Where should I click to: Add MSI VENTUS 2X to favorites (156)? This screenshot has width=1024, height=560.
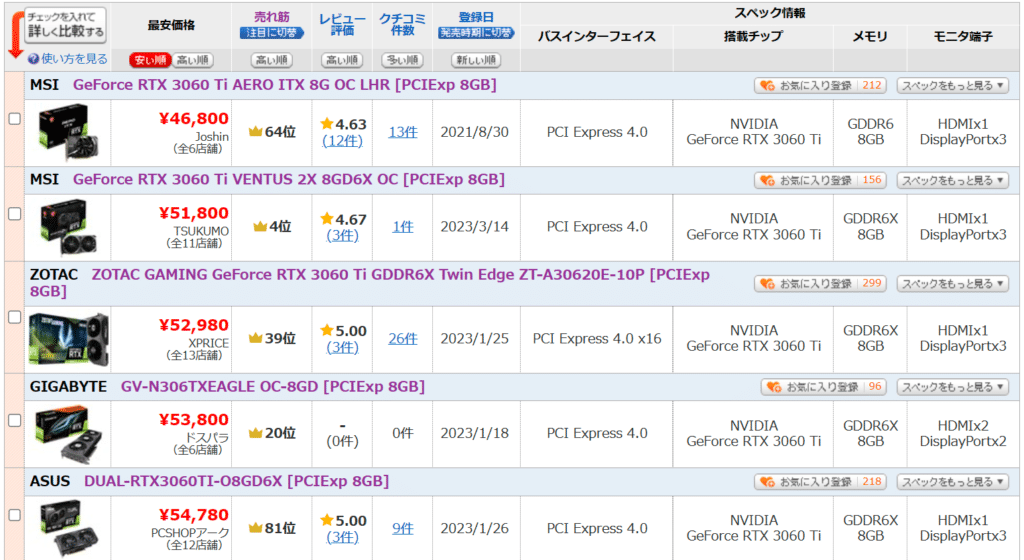click(820, 180)
